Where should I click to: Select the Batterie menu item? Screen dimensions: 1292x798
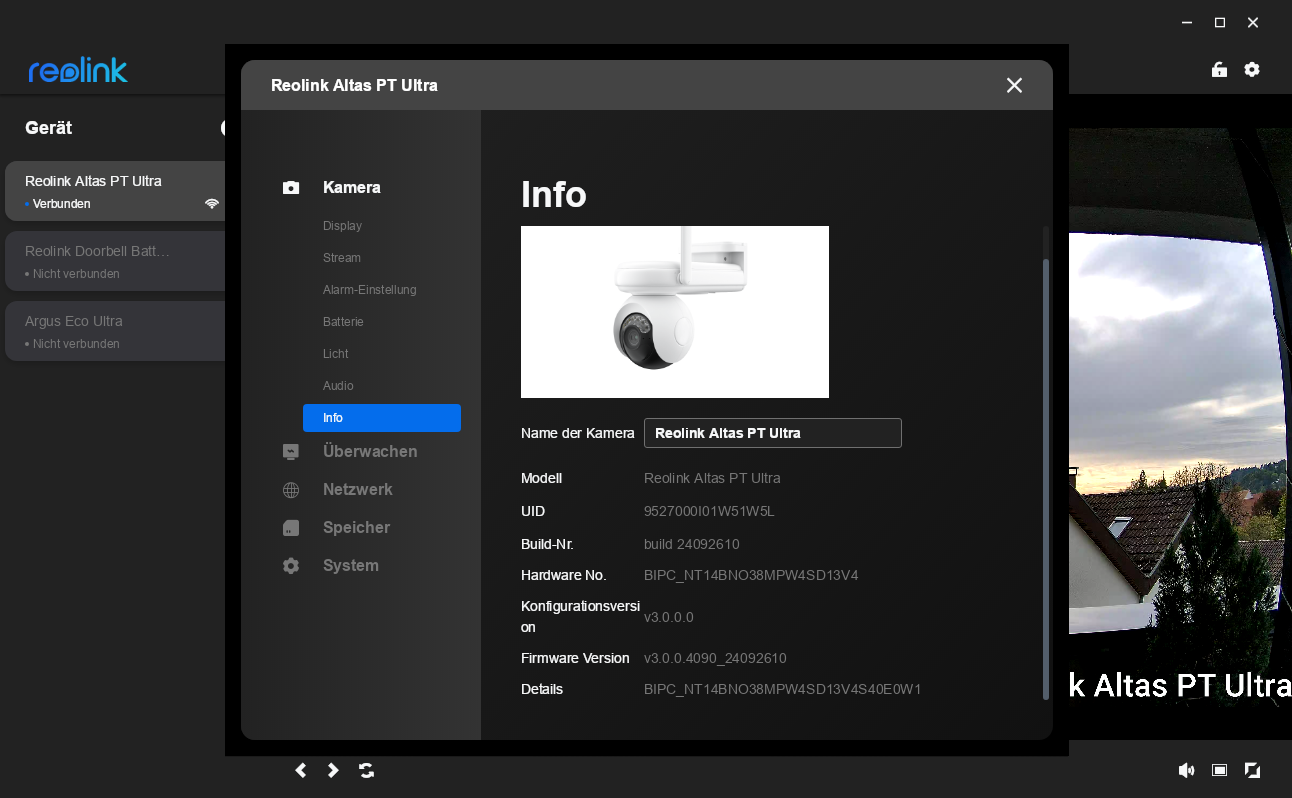343,322
